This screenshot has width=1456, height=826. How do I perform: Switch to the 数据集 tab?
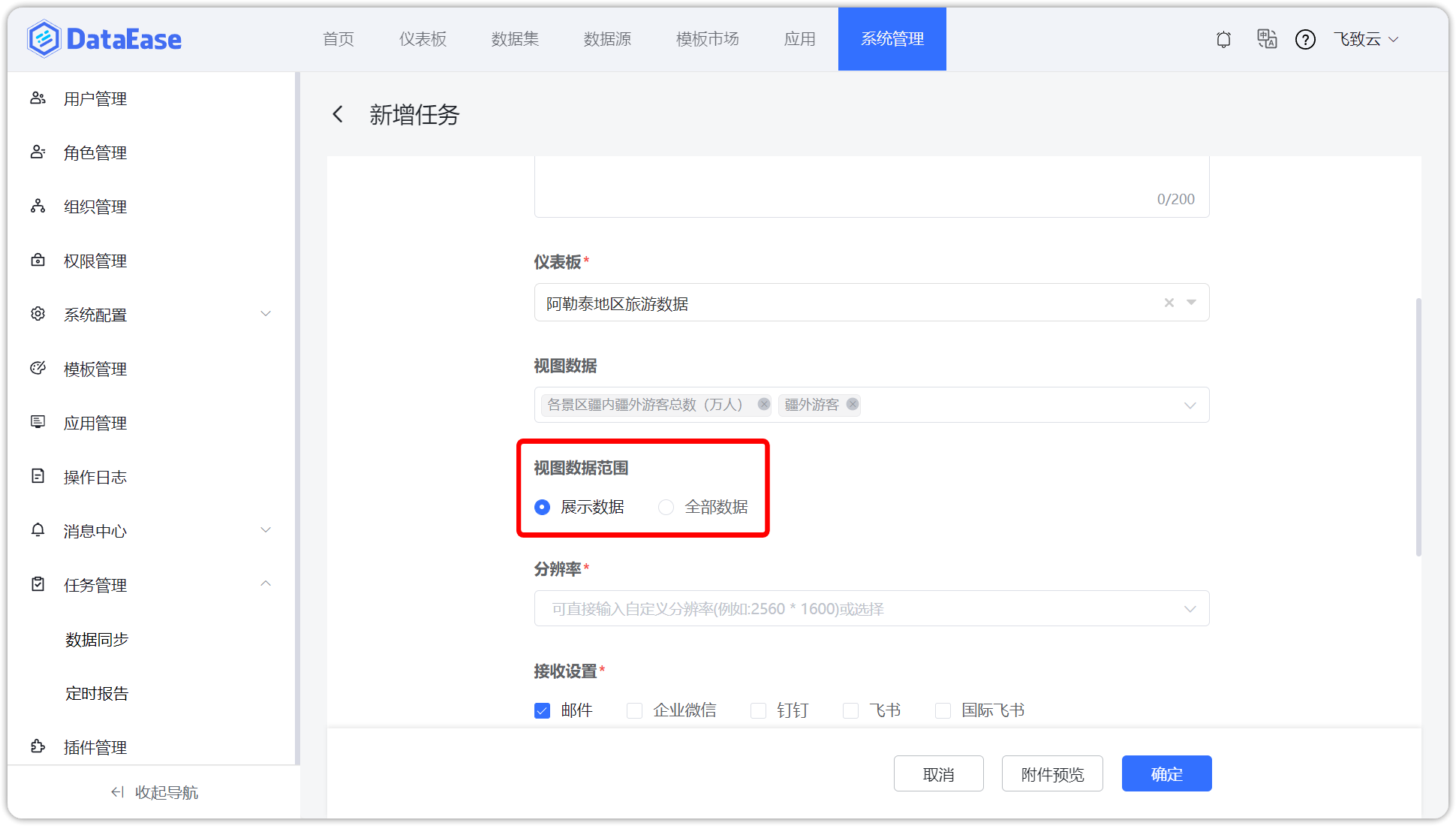pyautogui.click(x=515, y=39)
